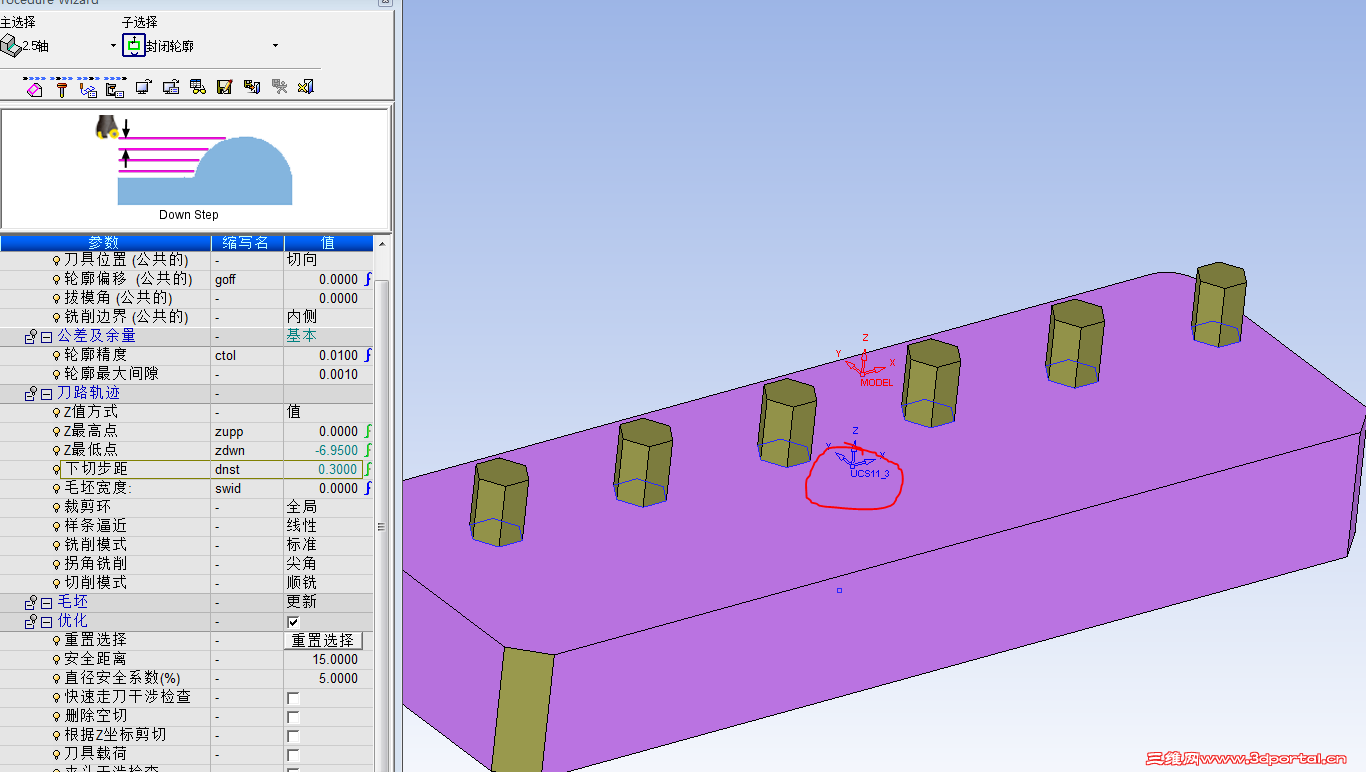Enable the 根据Z坐标剪切 checkbox
This screenshot has width=1366, height=772.
coord(293,735)
